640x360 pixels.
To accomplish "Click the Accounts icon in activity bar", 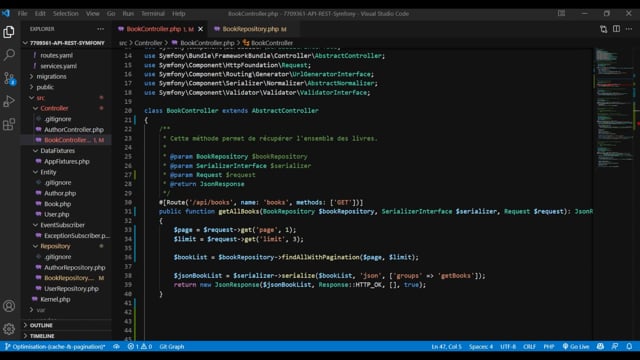I will click(9, 306).
